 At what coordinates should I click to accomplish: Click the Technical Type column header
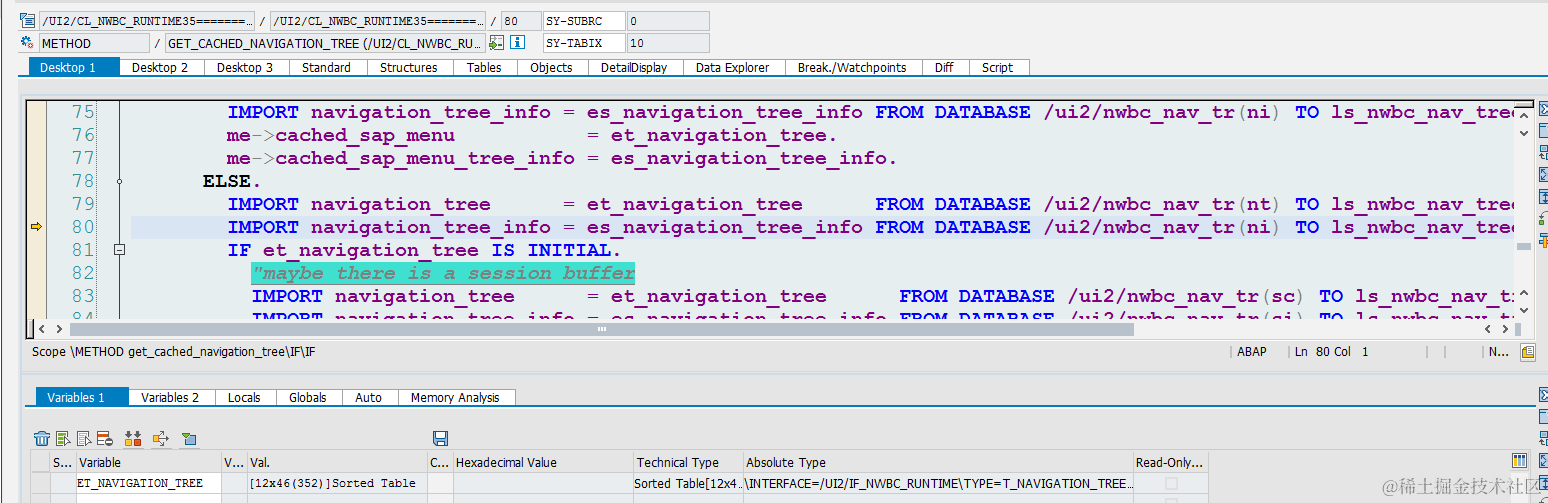tap(689, 462)
